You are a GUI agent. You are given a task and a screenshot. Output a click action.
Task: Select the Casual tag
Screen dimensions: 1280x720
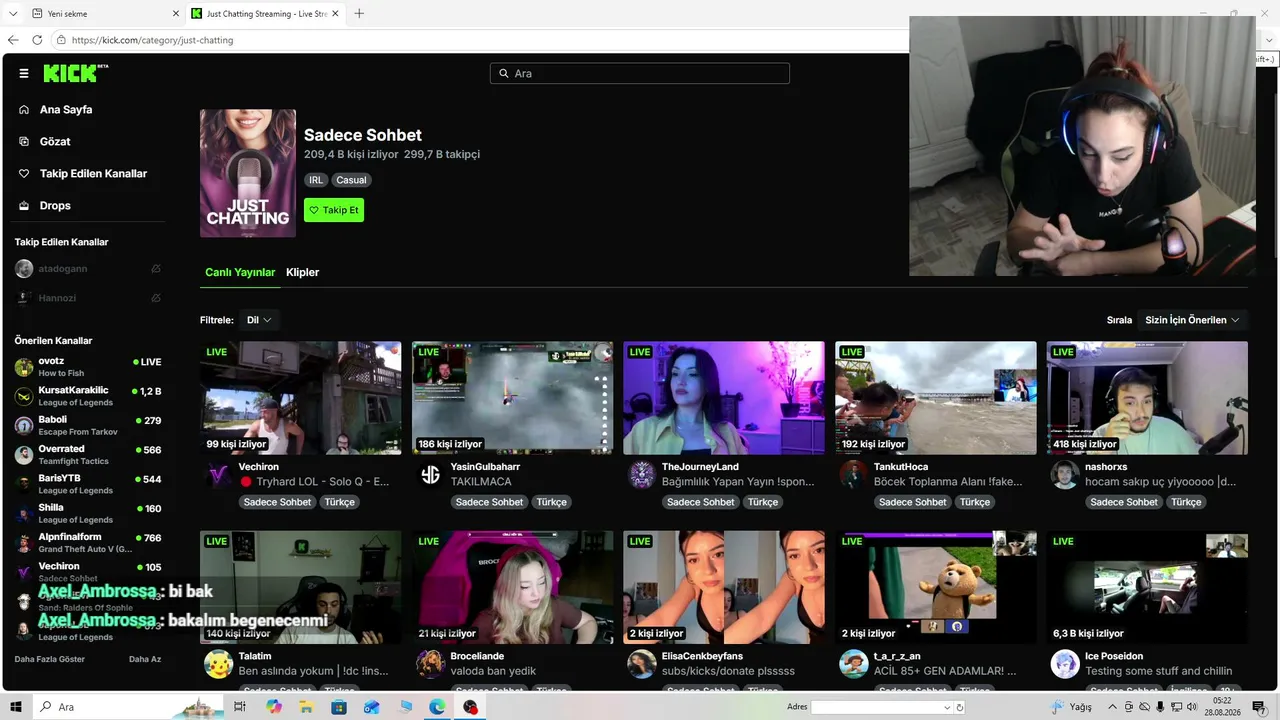coord(351,180)
